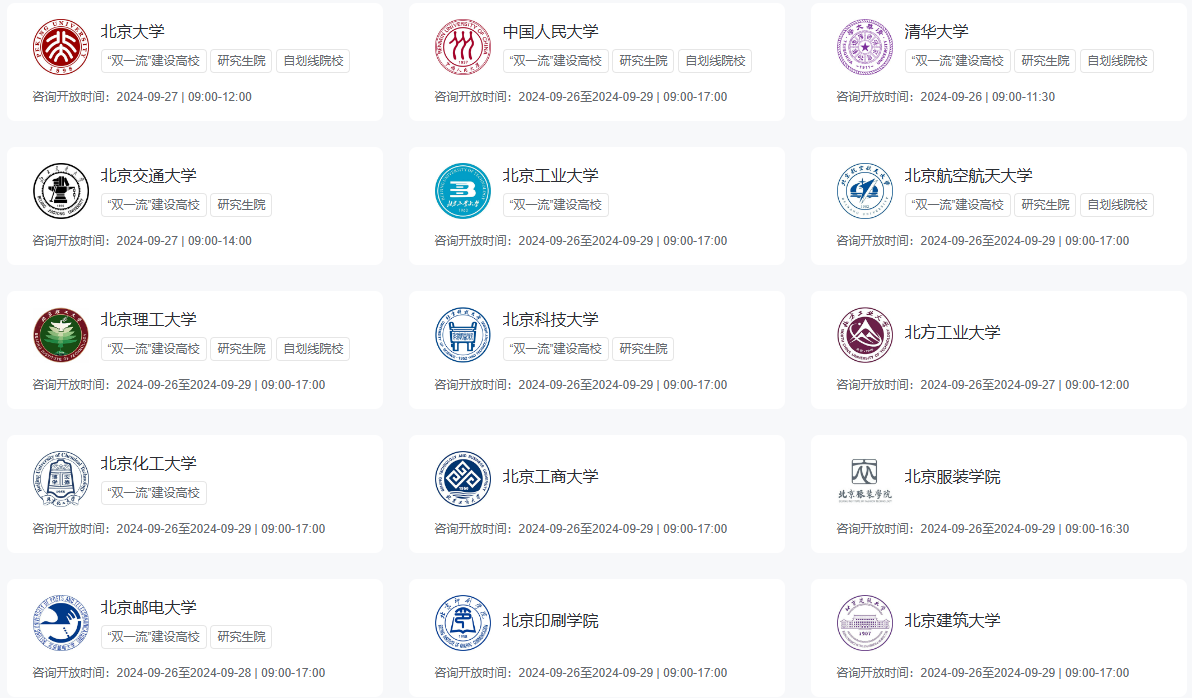Click 中国人民大学's “双一流”建设高校 tag

coord(556,61)
